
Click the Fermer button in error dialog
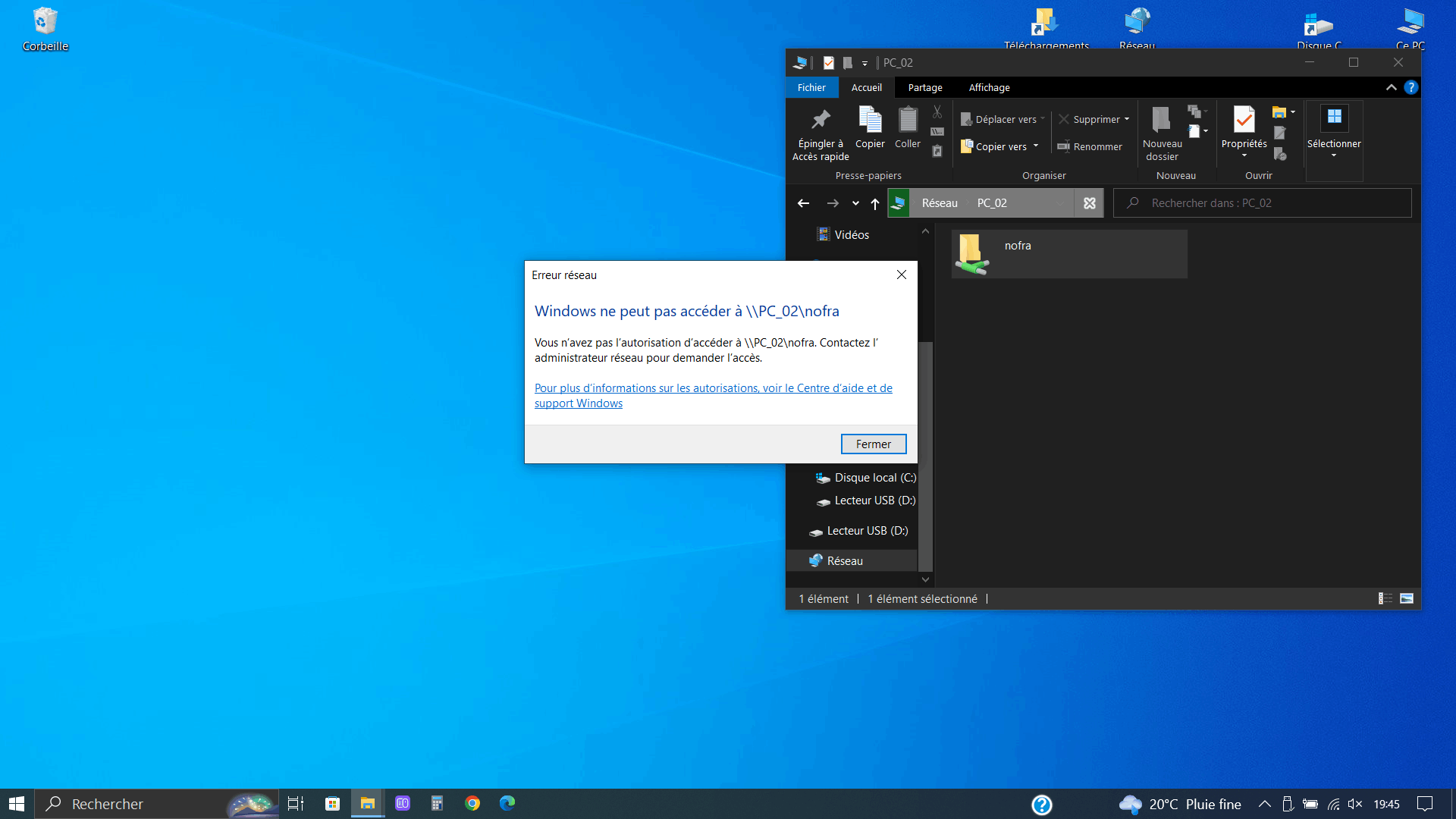point(874,444)
